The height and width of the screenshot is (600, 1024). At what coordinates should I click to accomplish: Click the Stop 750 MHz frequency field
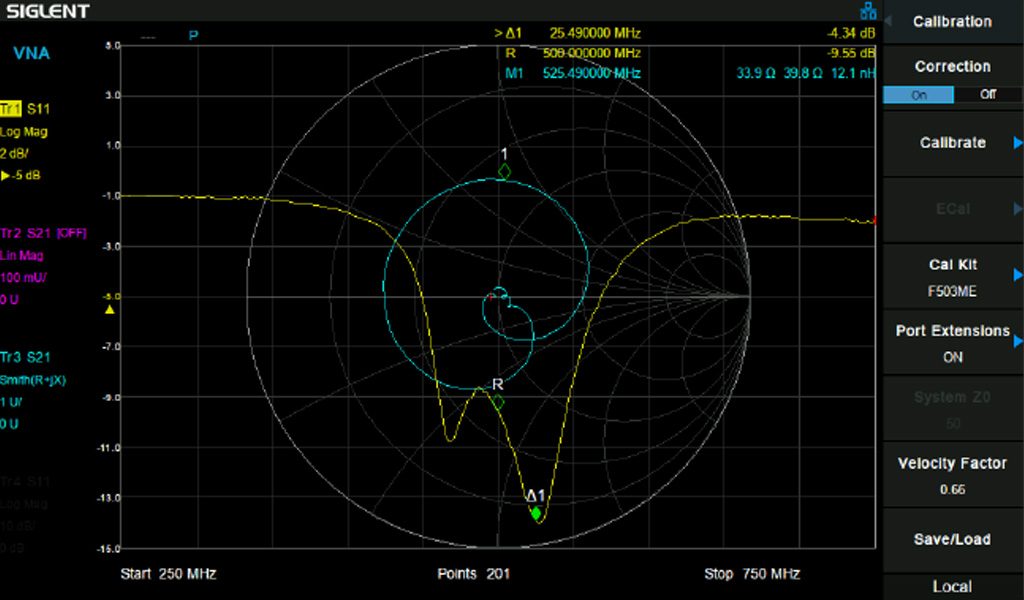(752, 574)
